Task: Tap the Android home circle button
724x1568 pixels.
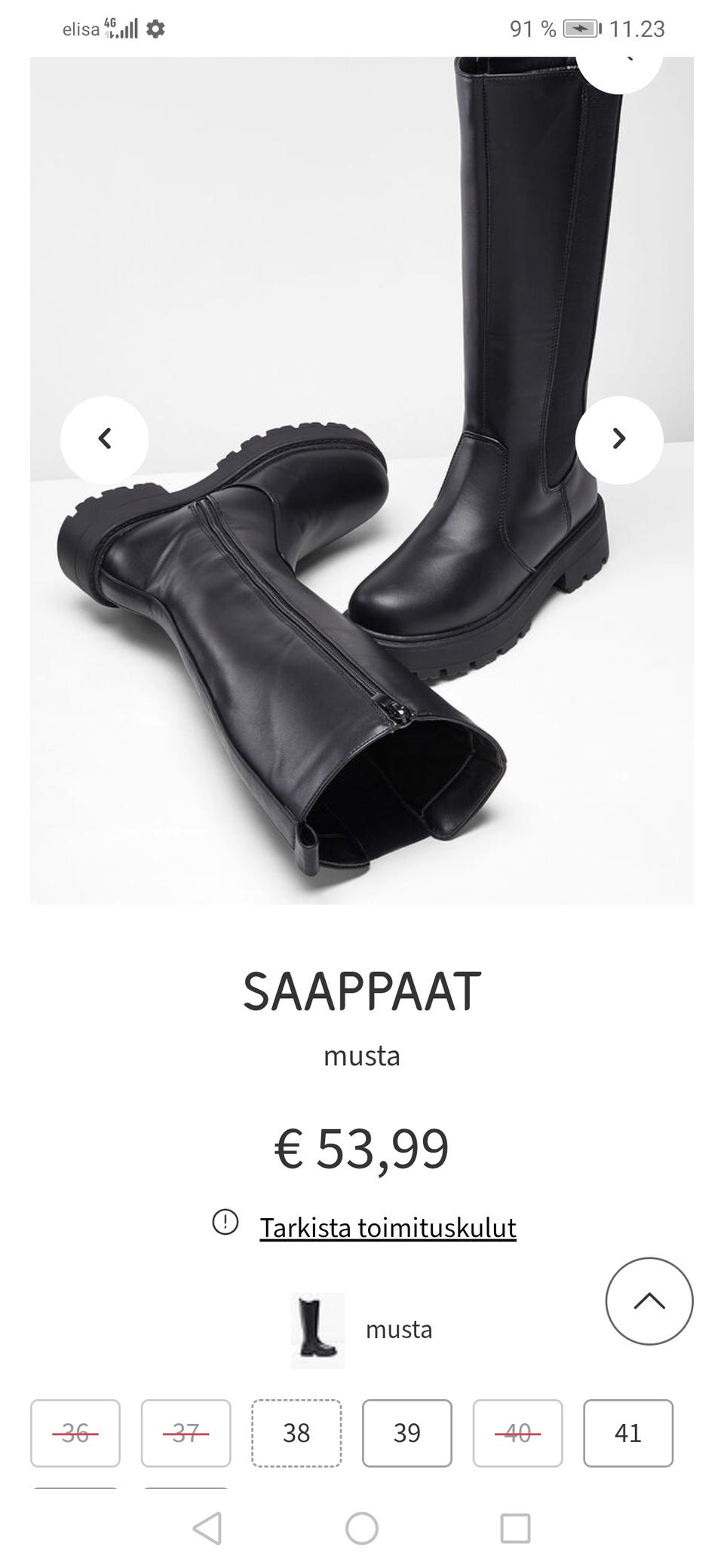Action: pyautogui.click(x=362, y=1528)
